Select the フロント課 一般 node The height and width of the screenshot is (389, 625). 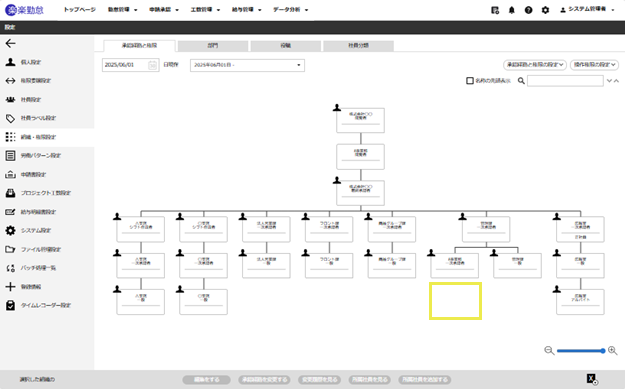(x=329, y=265)
